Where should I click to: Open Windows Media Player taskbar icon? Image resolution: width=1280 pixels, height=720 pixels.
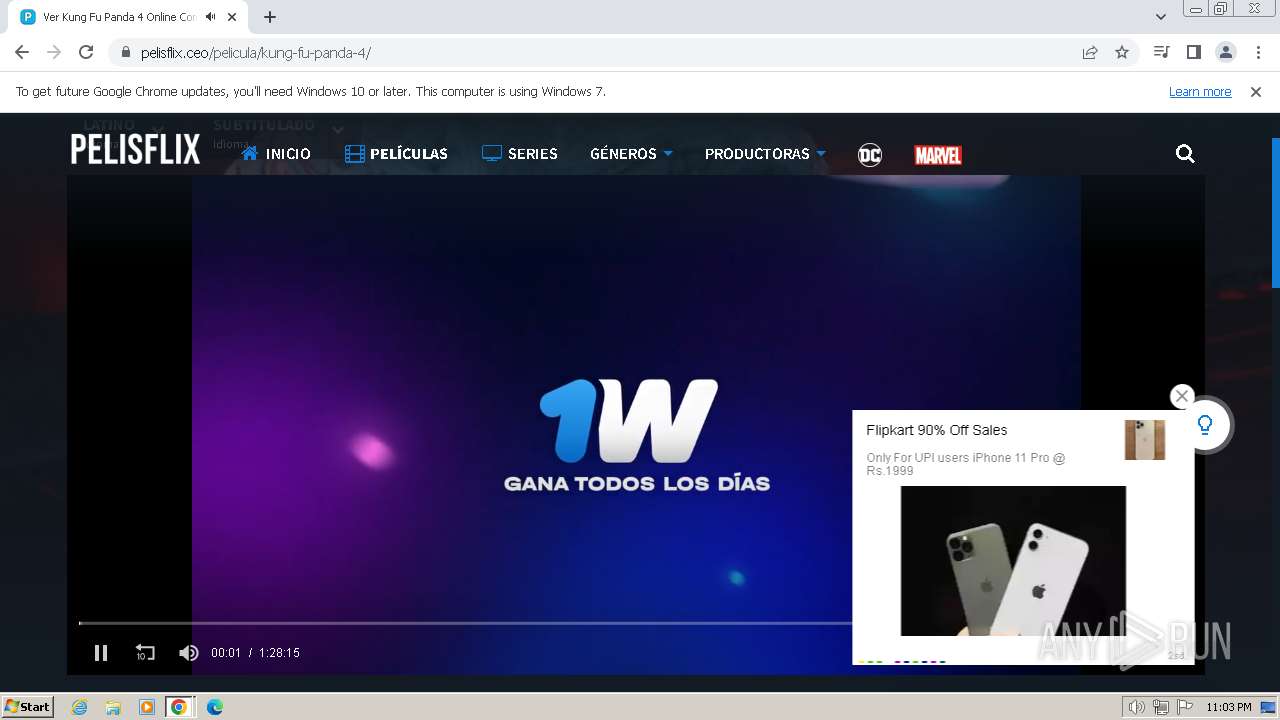pos(146,707)
